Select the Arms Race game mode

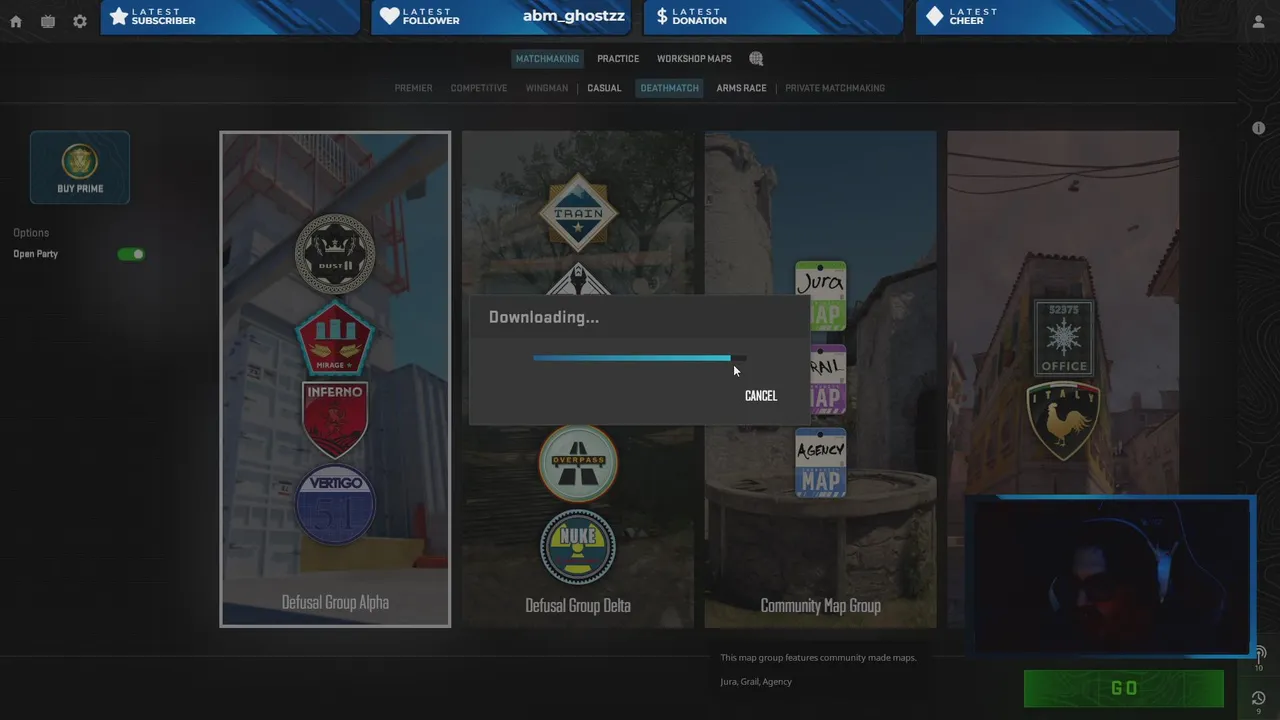(x=741, y=88)
